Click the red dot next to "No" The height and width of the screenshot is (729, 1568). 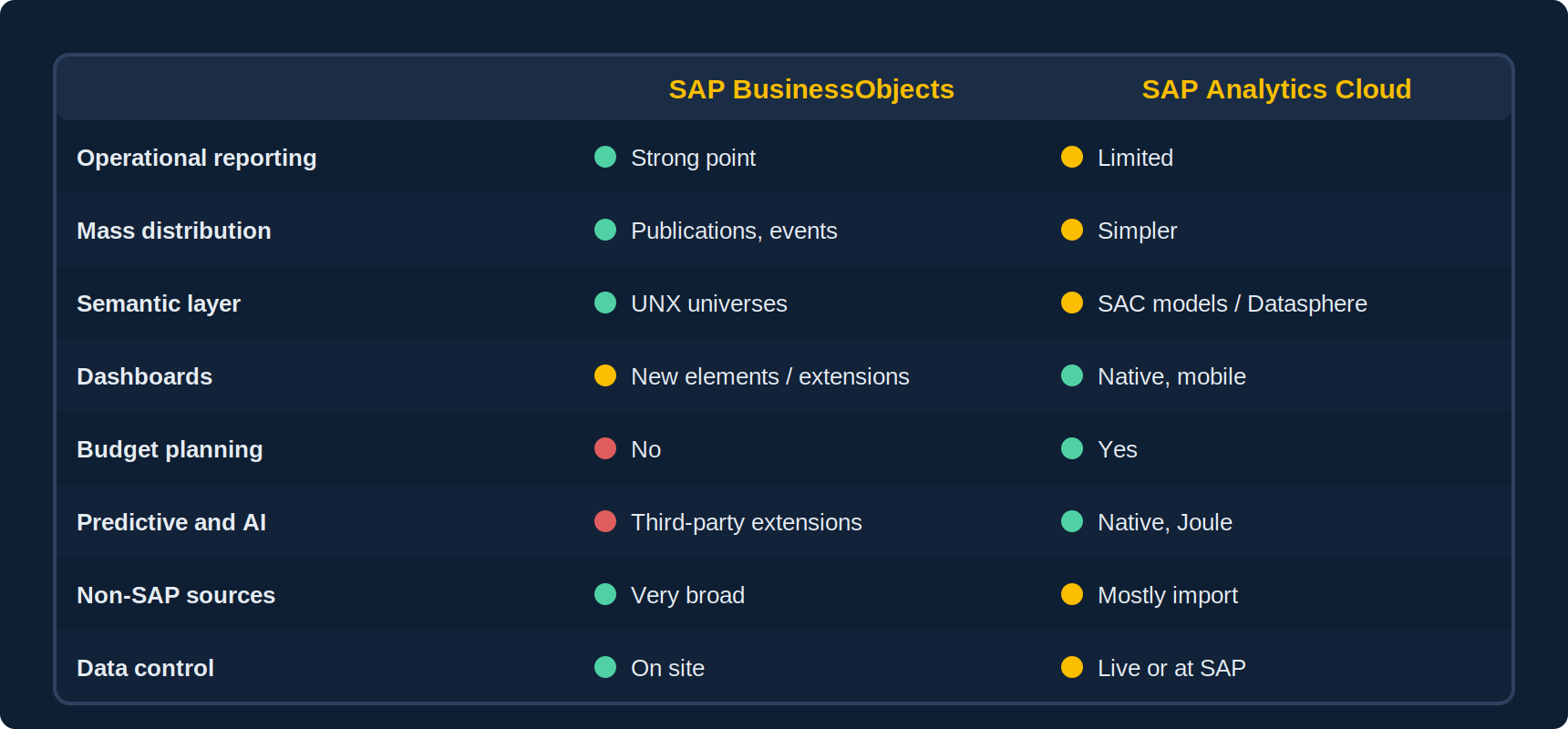(605, 448)
